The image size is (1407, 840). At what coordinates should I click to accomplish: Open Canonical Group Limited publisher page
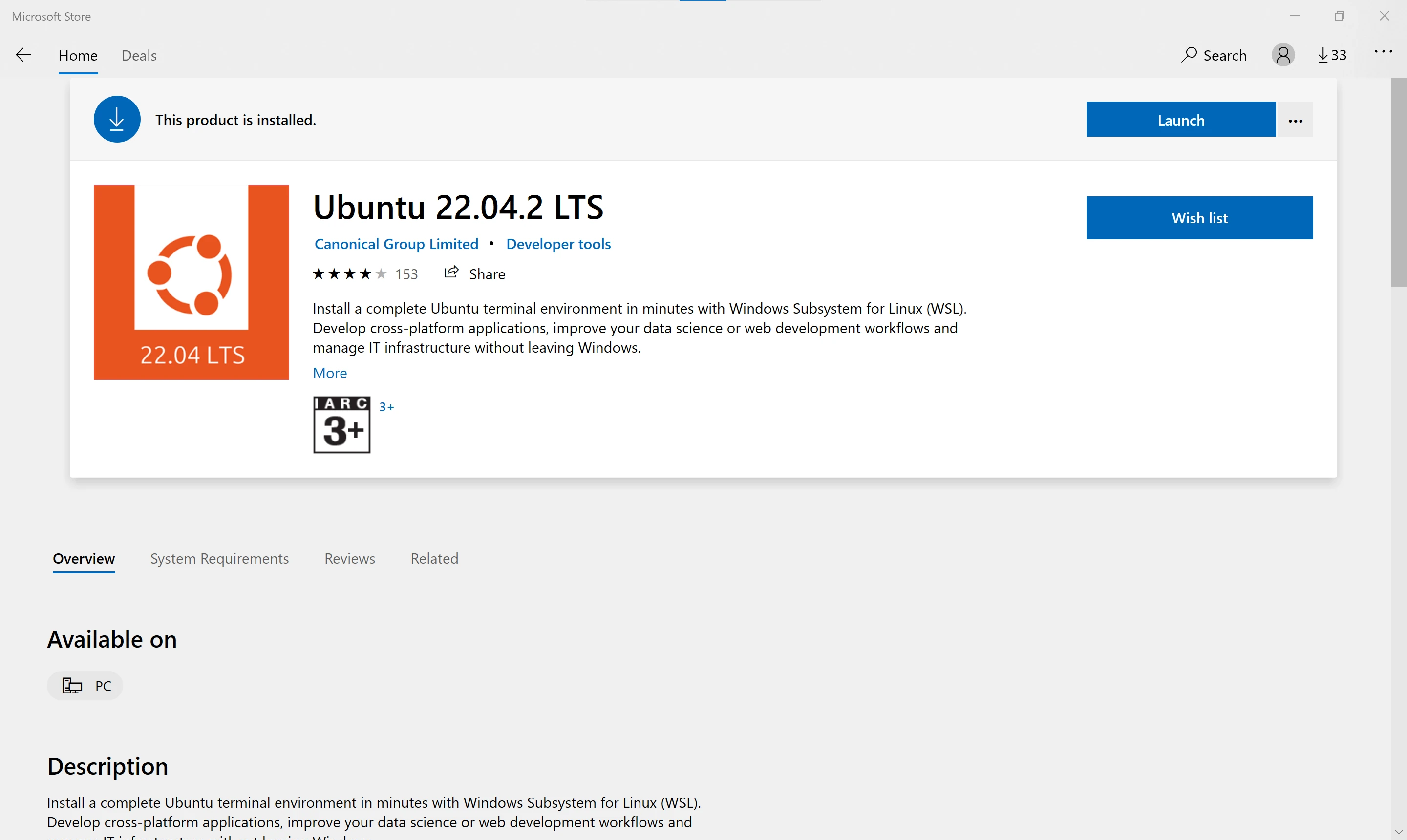click(x=396, y=244)
